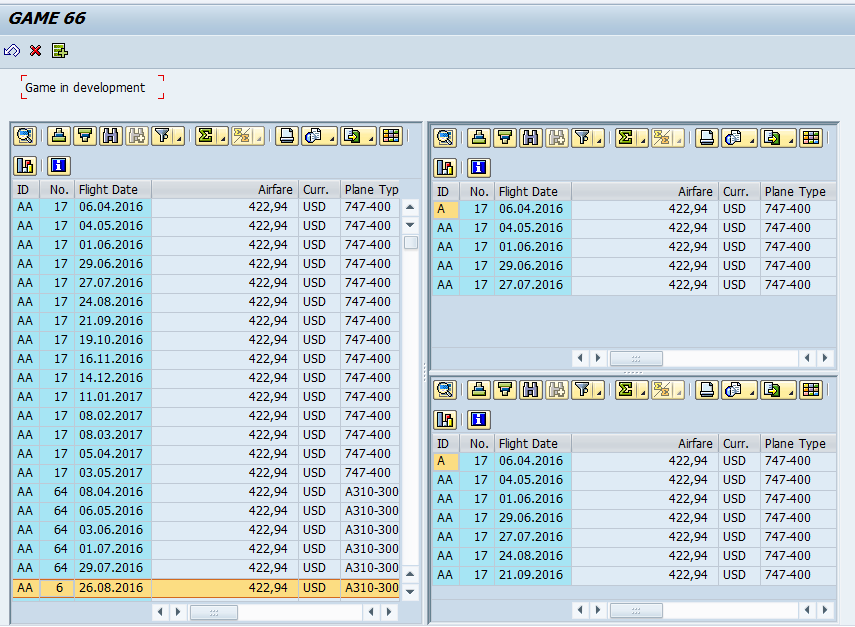Screen dimensions: 855x627
Task: Sort descending in the bottom-right grid toolbar
Action: coord(505,390)
